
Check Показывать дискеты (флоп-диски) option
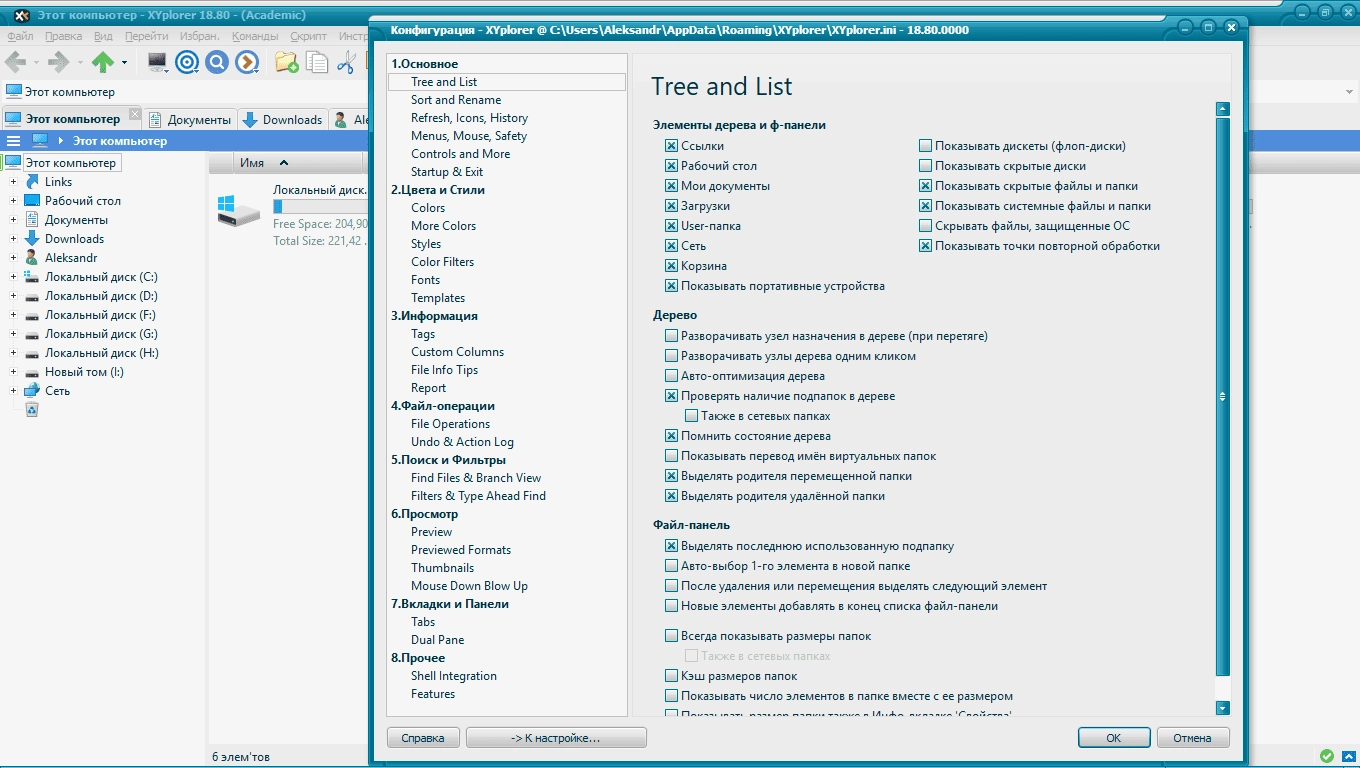(x=925, y=146)
